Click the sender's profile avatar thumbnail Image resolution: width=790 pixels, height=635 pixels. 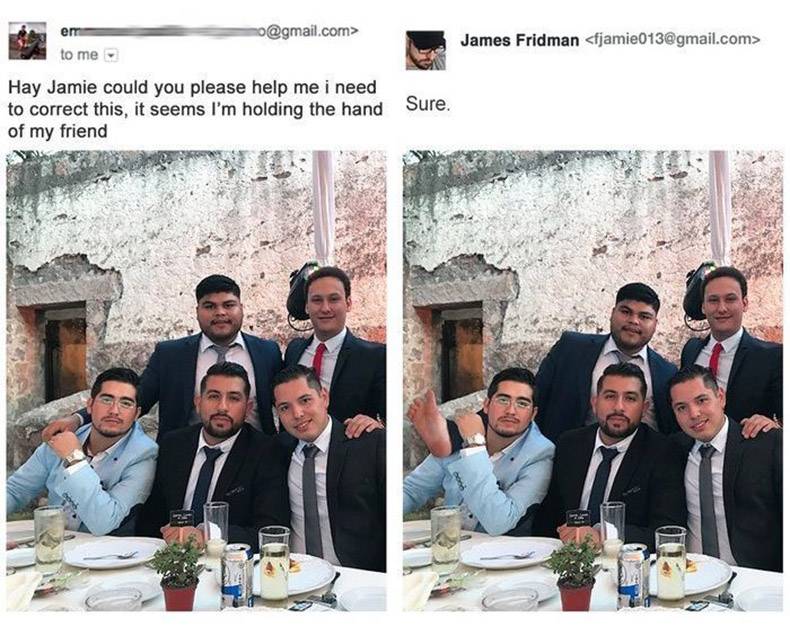click(x=27, y=41)
